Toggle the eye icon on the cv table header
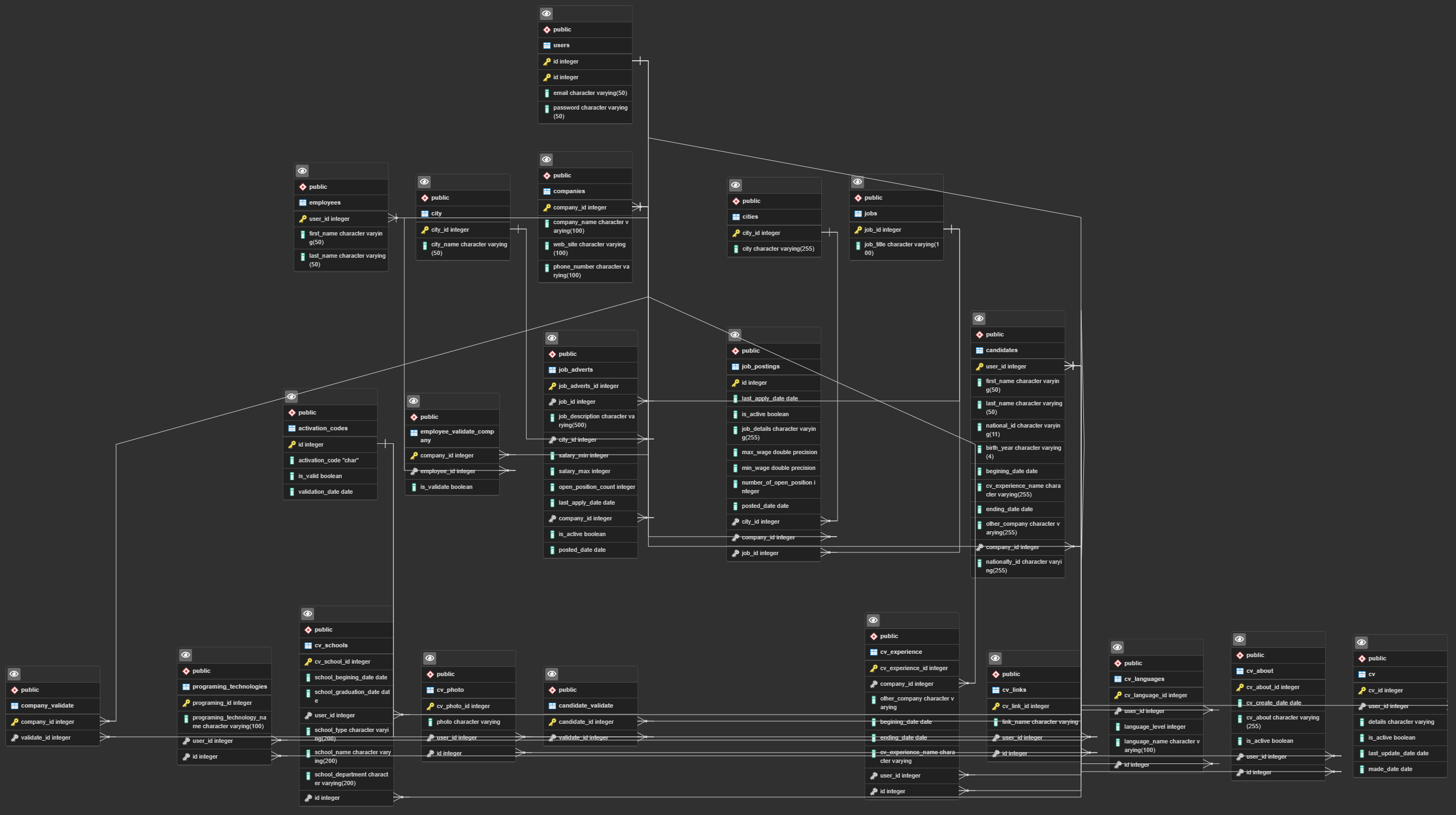 pos(1361,642)
